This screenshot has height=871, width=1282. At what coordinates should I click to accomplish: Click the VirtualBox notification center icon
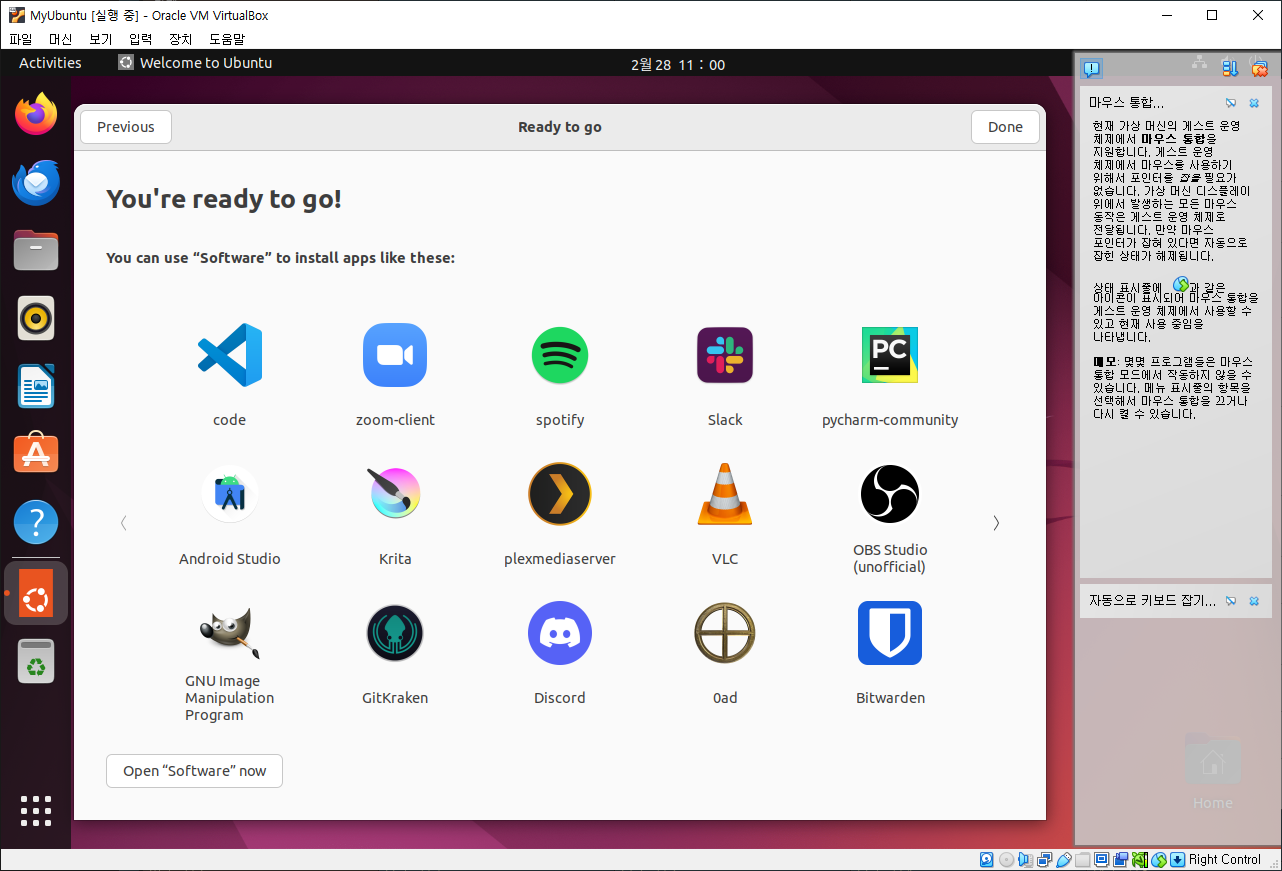pyautogui.click(x=1092, y=68)
